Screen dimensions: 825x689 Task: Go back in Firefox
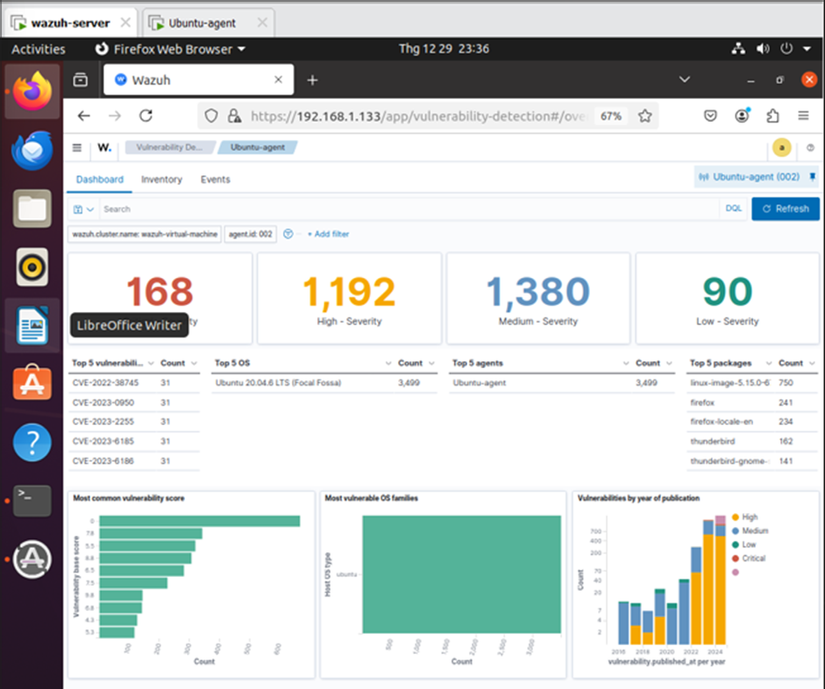(x=84, y=116)
